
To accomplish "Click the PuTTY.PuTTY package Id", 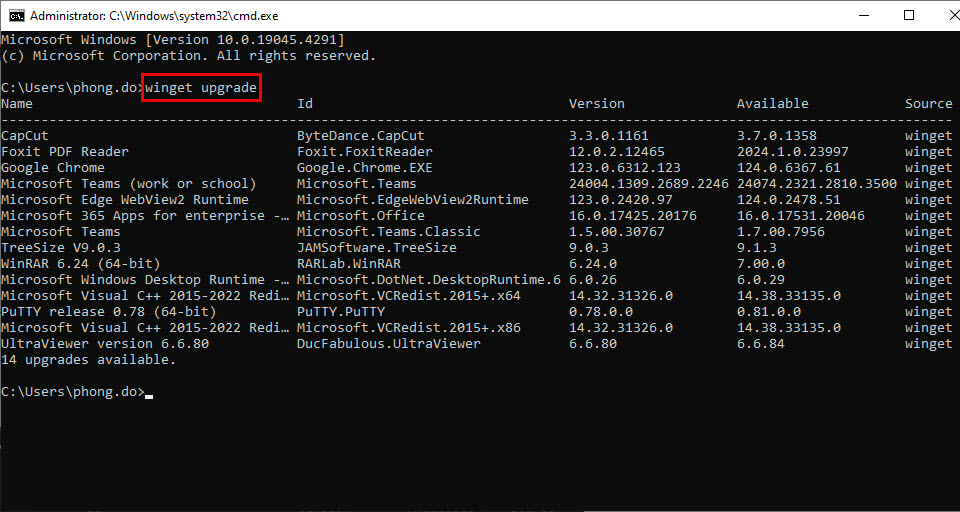I will (x=341, y=312).
